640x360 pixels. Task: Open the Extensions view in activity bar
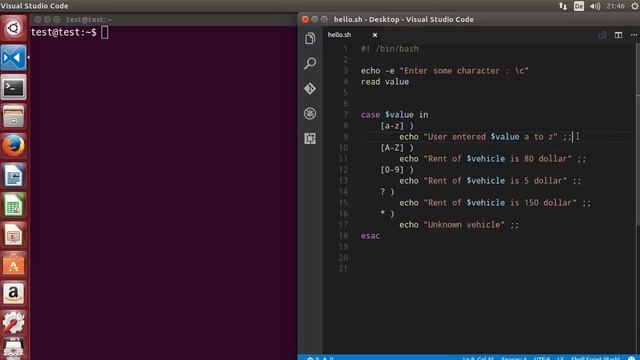(x=310, y=138)
